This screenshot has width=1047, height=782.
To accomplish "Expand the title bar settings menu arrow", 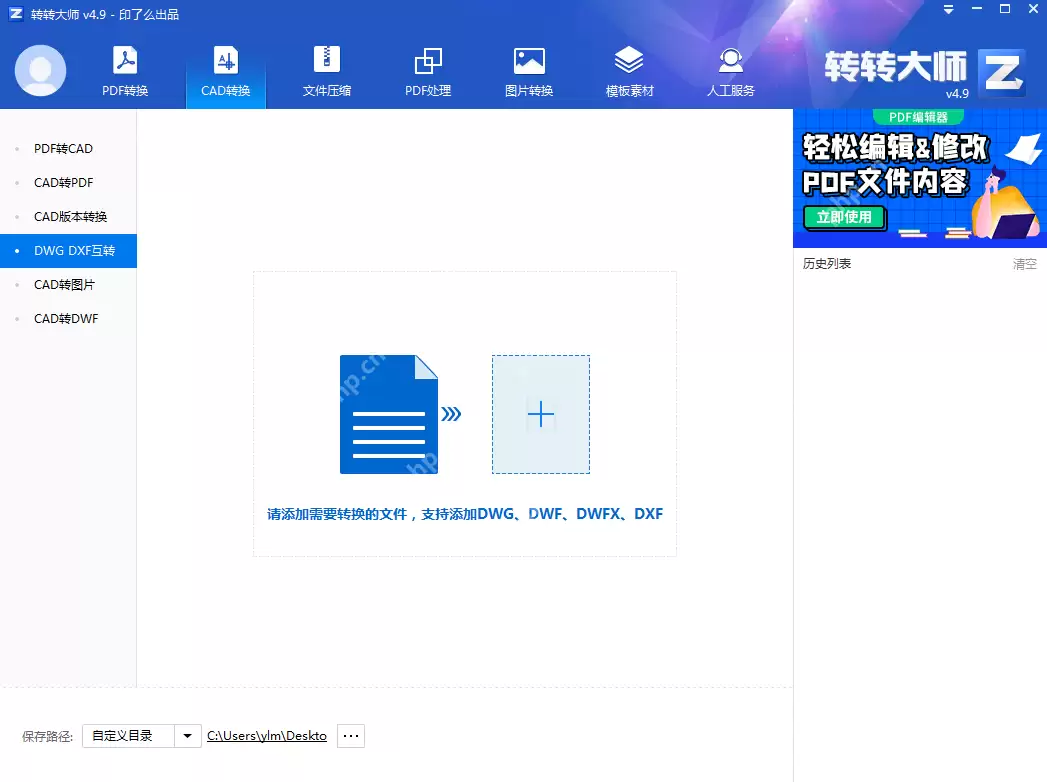I will [946, 9].
